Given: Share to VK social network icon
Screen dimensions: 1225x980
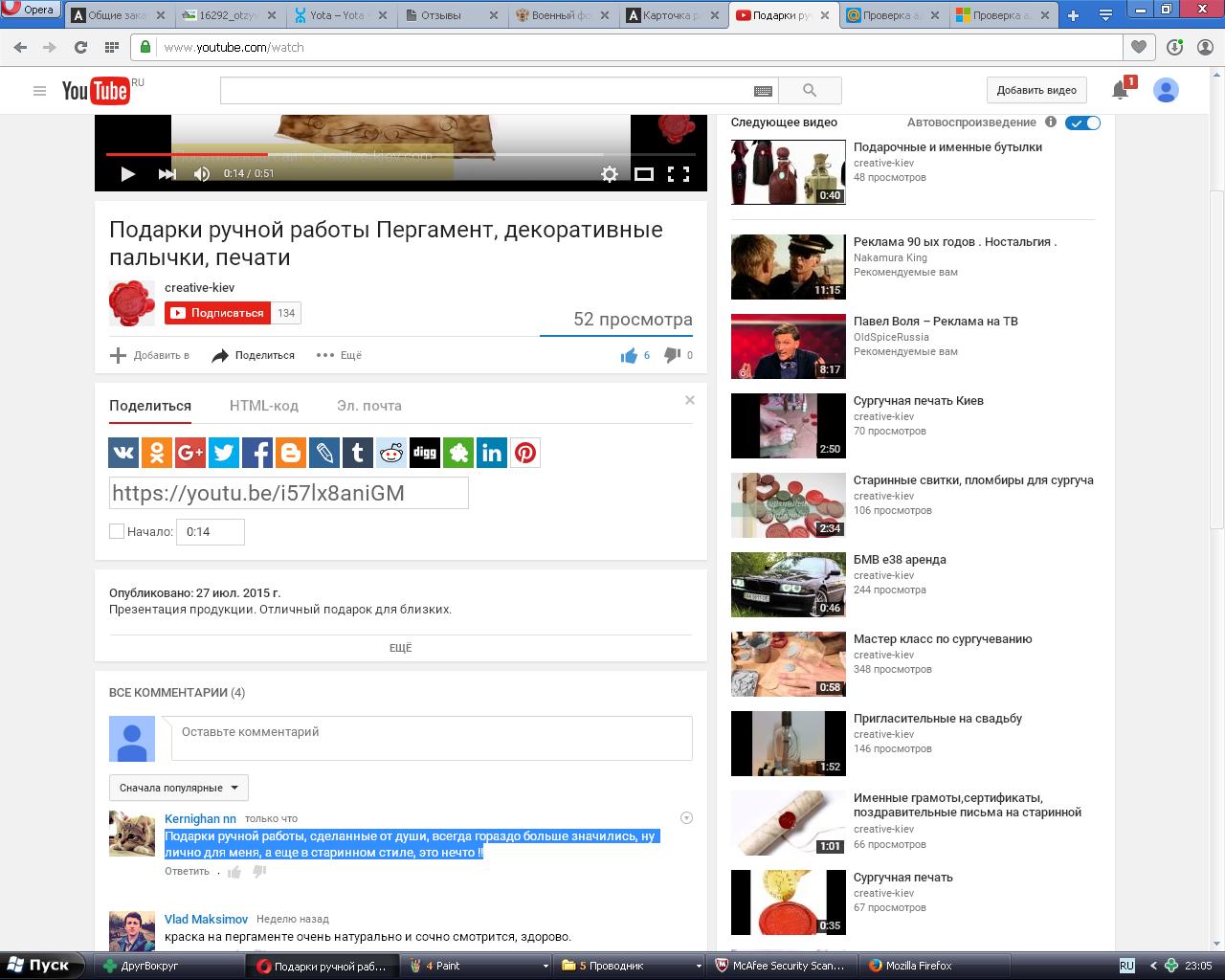Looking at the screenshot, I should 123,453.
